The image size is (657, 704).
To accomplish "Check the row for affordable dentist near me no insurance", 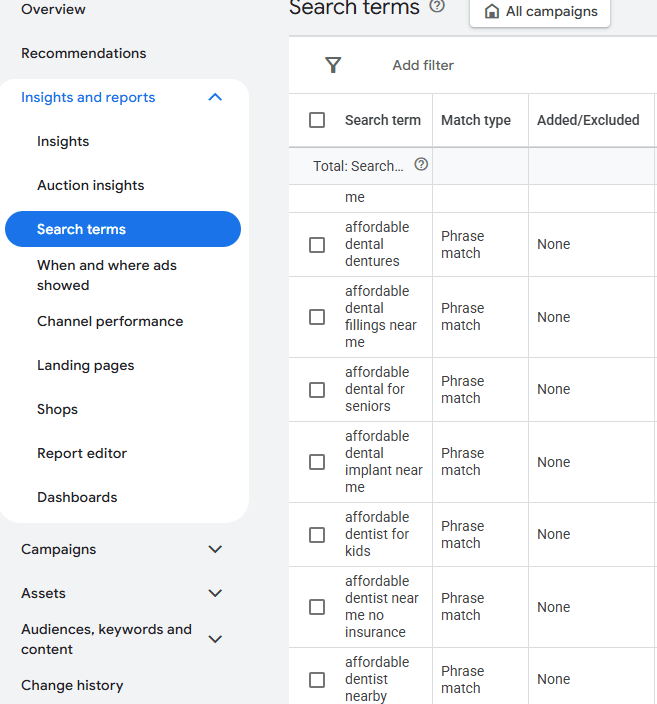I will (x=317, y=607).
